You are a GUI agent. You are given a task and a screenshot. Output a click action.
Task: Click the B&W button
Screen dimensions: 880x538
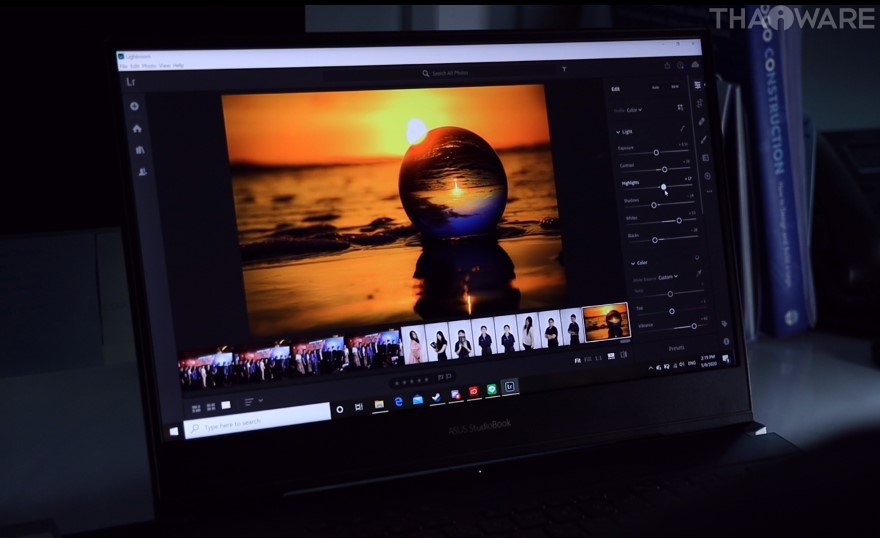[x=675, y=87]
